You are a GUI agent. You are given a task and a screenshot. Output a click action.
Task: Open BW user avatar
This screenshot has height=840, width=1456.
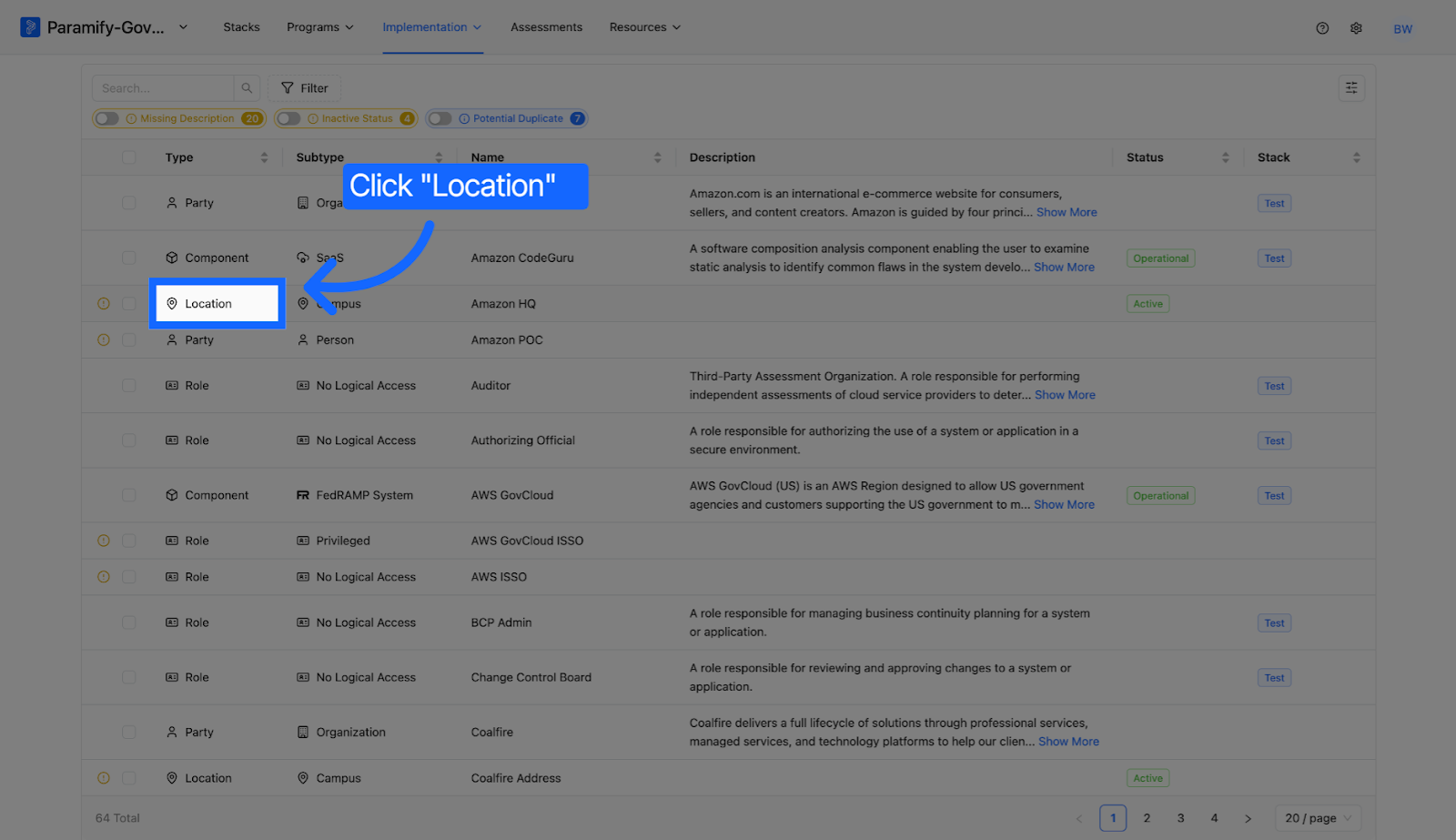(x=1403, y=29)
